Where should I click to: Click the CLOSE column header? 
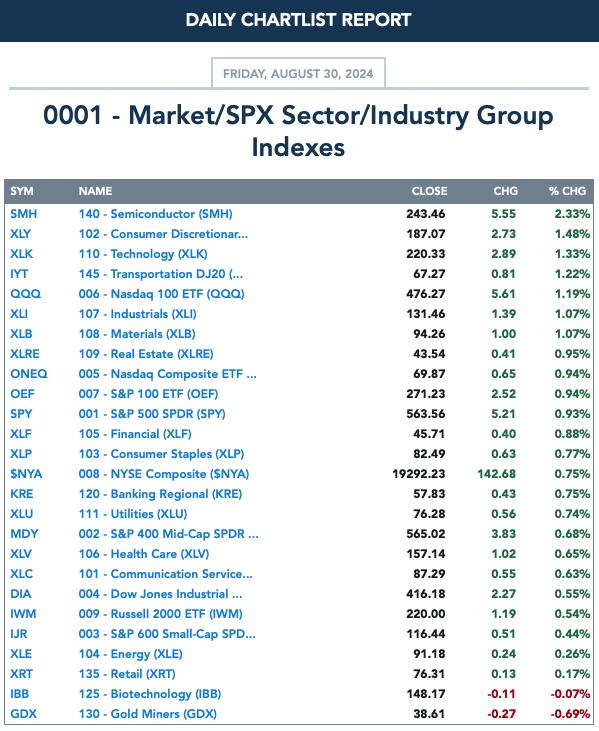coord(429,191)
